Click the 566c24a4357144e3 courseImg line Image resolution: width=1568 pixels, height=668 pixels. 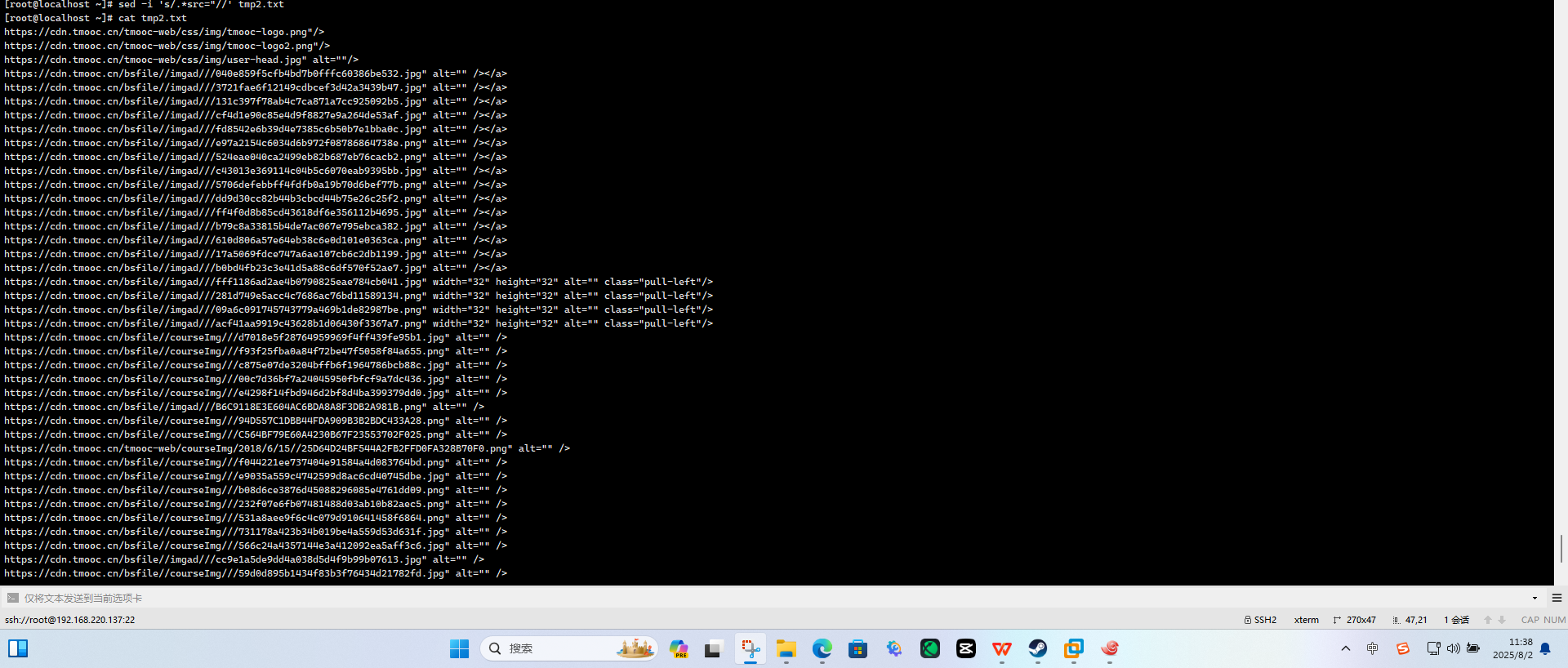pyautogui.click(x=256, y=546)
